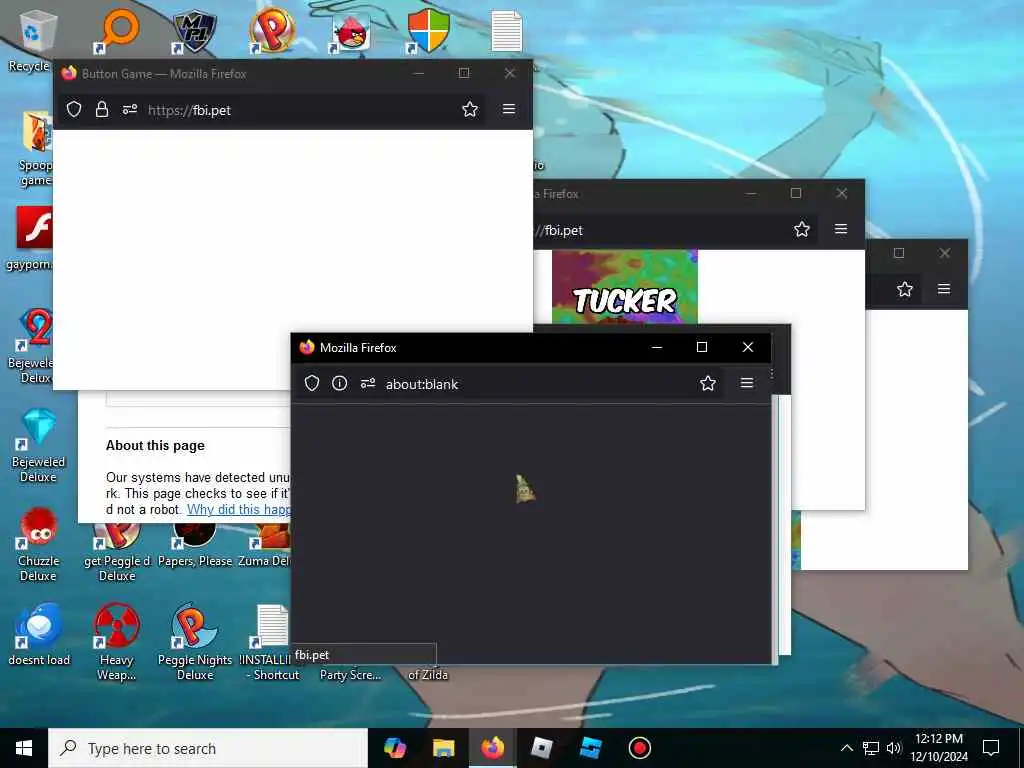Click the red record button on taskbar
The height and width of the screenshot is (768, 1024).
pos(639,748)
